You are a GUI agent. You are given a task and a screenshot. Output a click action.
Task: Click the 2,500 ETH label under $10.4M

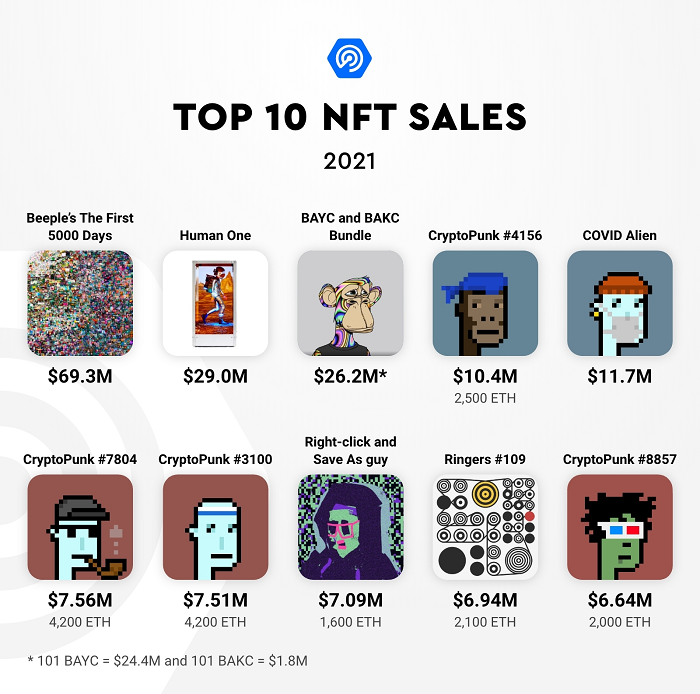[x=485, y=398]
